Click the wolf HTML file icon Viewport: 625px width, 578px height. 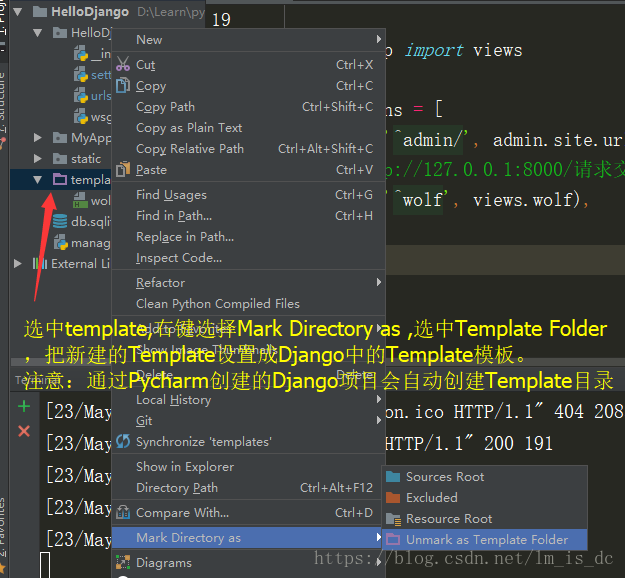(81, 200)
